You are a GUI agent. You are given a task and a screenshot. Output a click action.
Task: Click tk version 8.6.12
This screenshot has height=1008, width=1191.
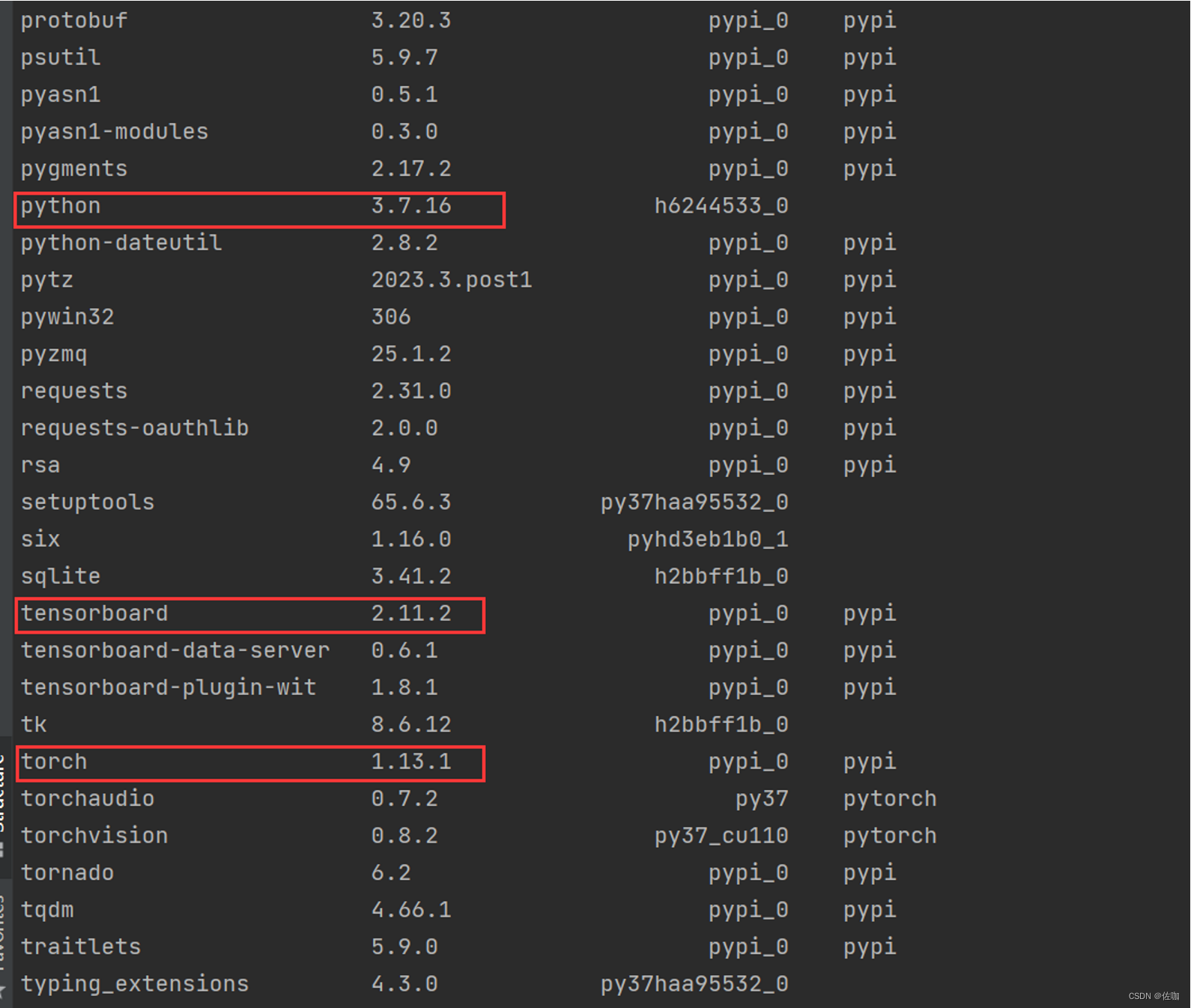click(411, 725)
